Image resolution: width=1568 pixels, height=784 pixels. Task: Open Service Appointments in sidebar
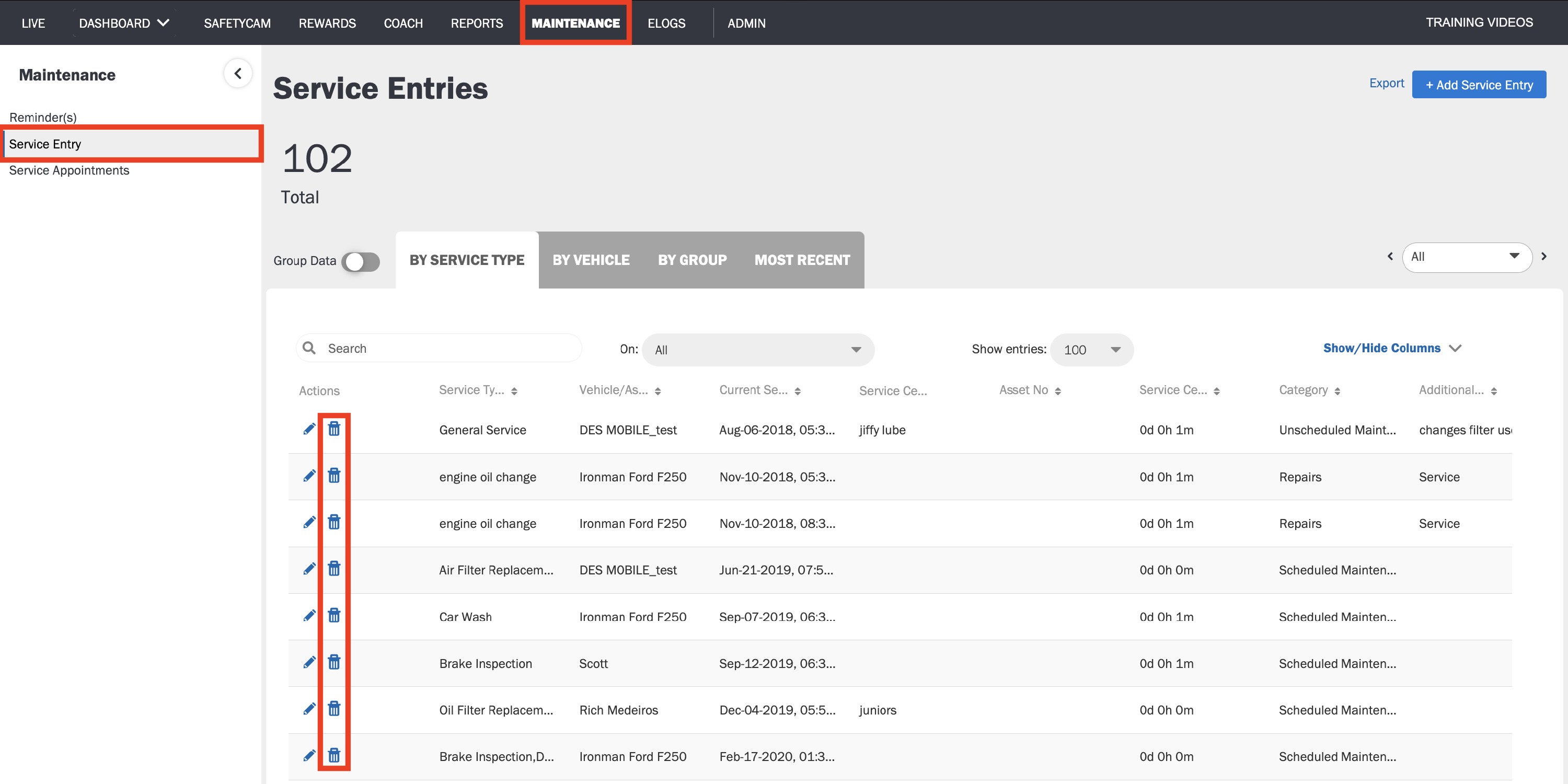[69, 170]
